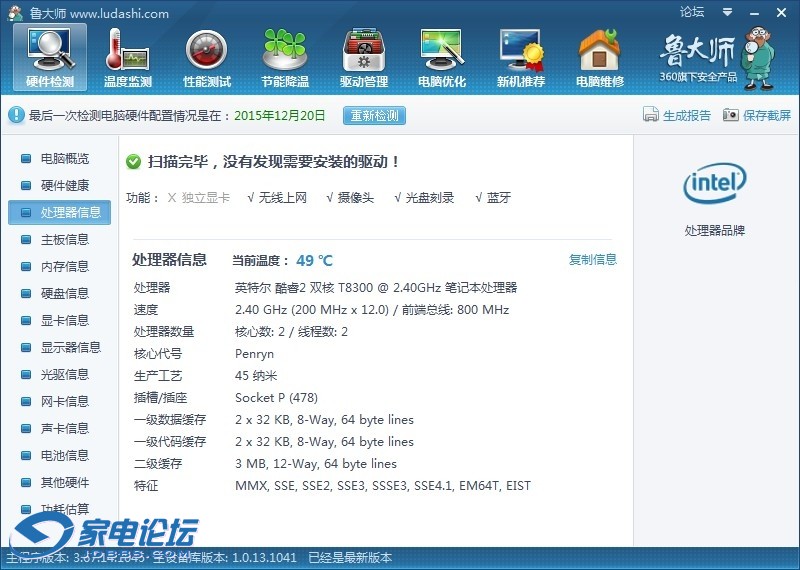Viewport: 800px width, 570px height.
Task: Select 内存信息 memory info in sidebar
Action: tap(63, 267)
